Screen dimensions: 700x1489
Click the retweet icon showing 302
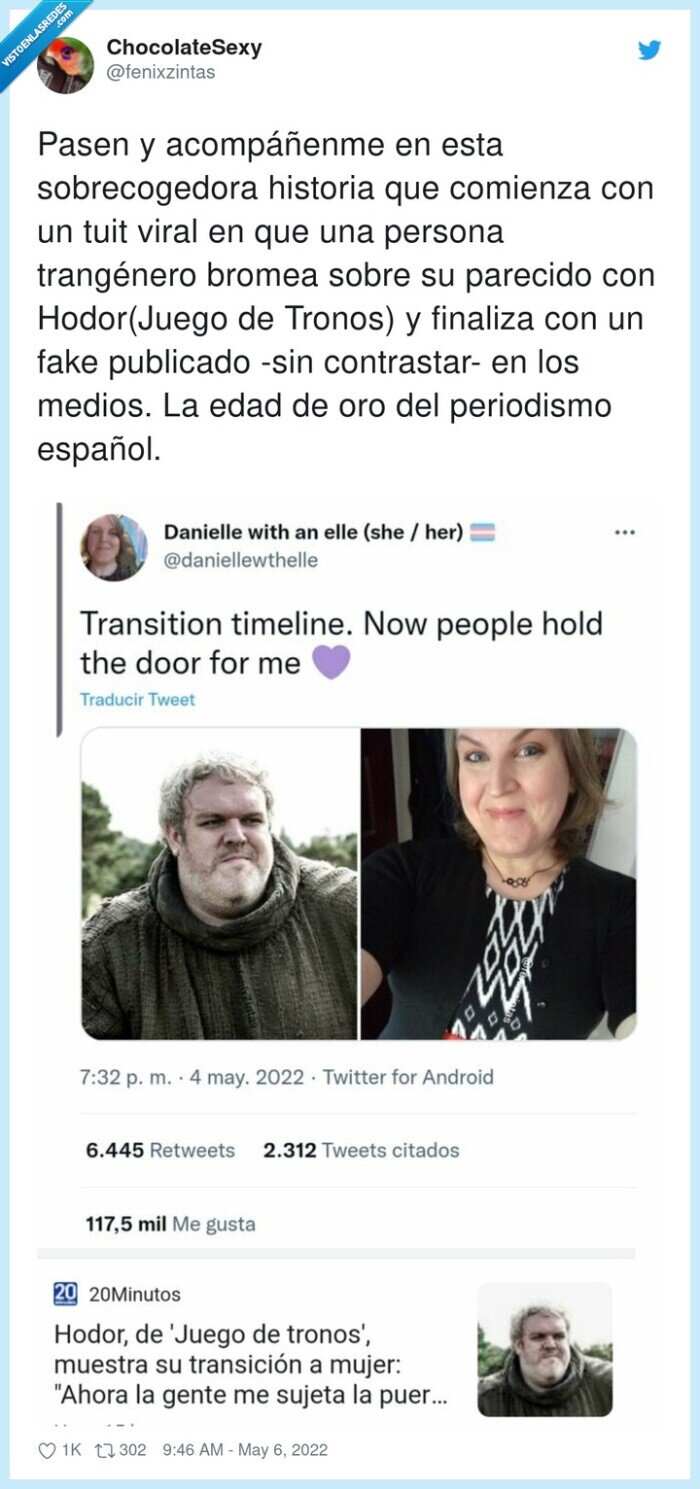[x=104, y=1450]
